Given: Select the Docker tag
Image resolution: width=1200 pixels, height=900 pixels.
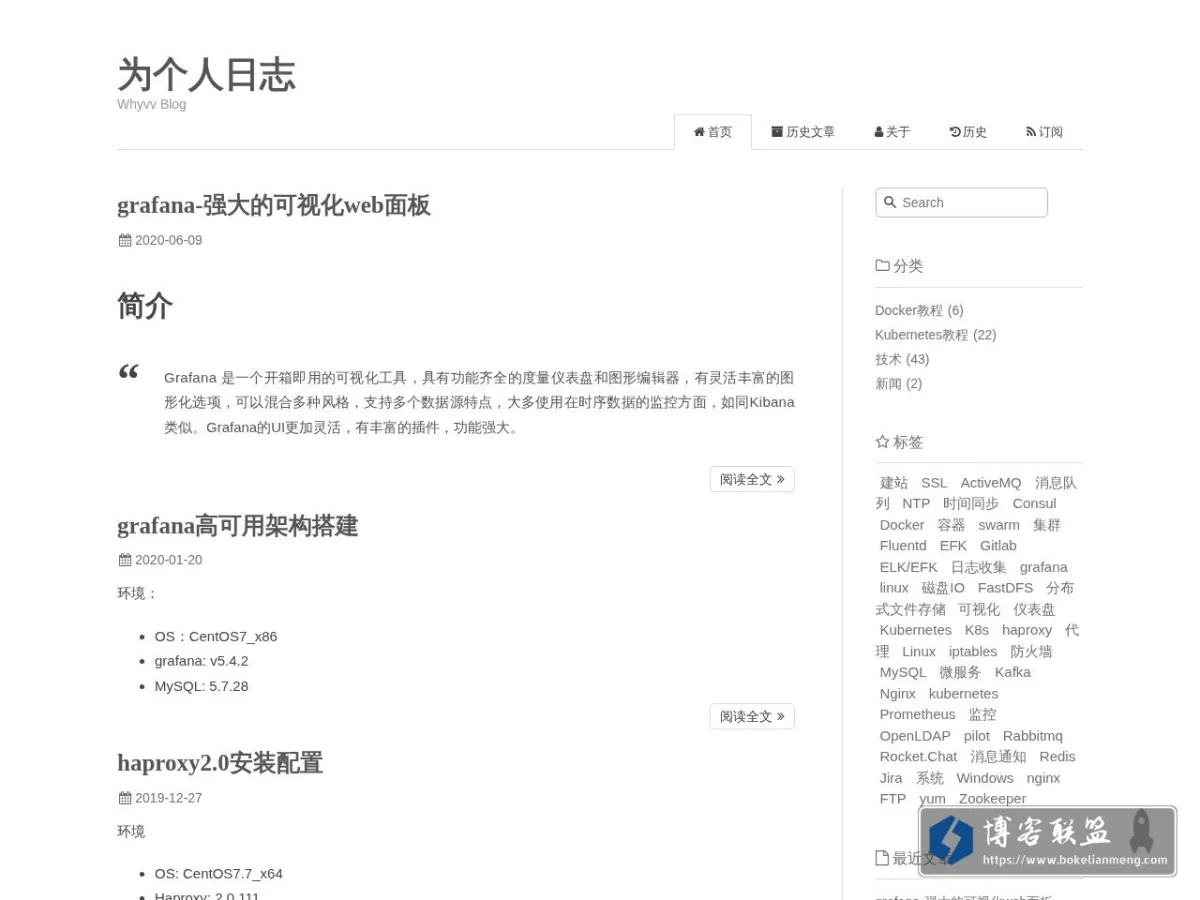Looking at the screenshot, I should [x=902, y=525].
